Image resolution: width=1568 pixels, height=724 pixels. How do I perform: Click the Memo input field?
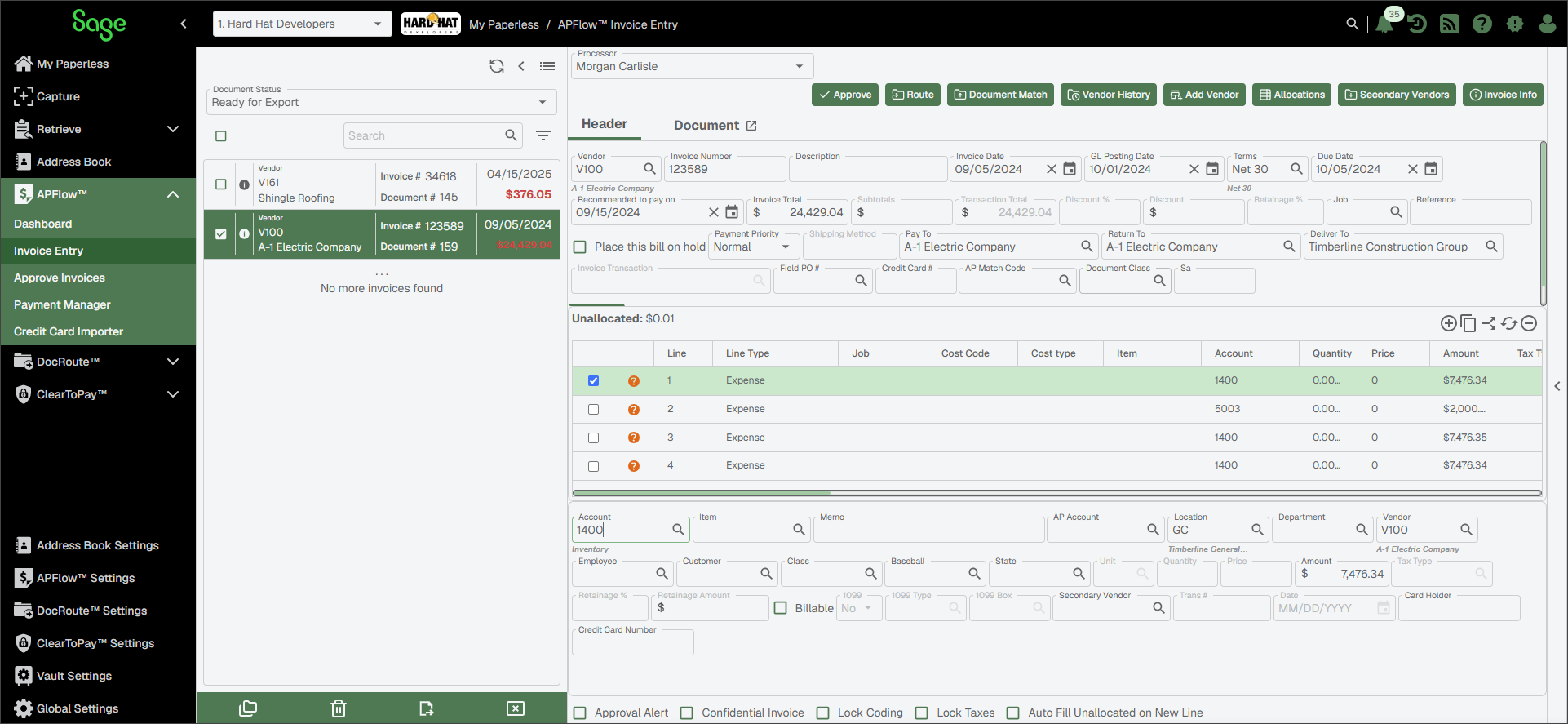[928, 530]
